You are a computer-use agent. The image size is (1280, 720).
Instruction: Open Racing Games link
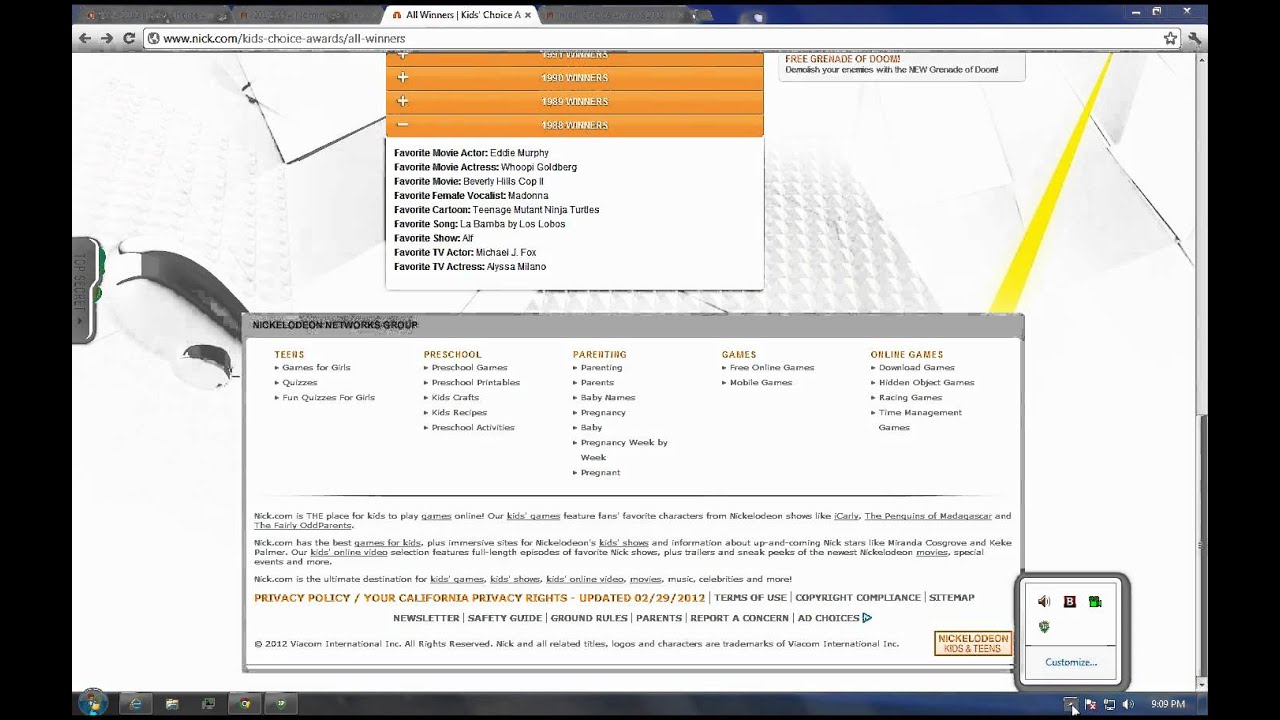[x=910, y=397]
